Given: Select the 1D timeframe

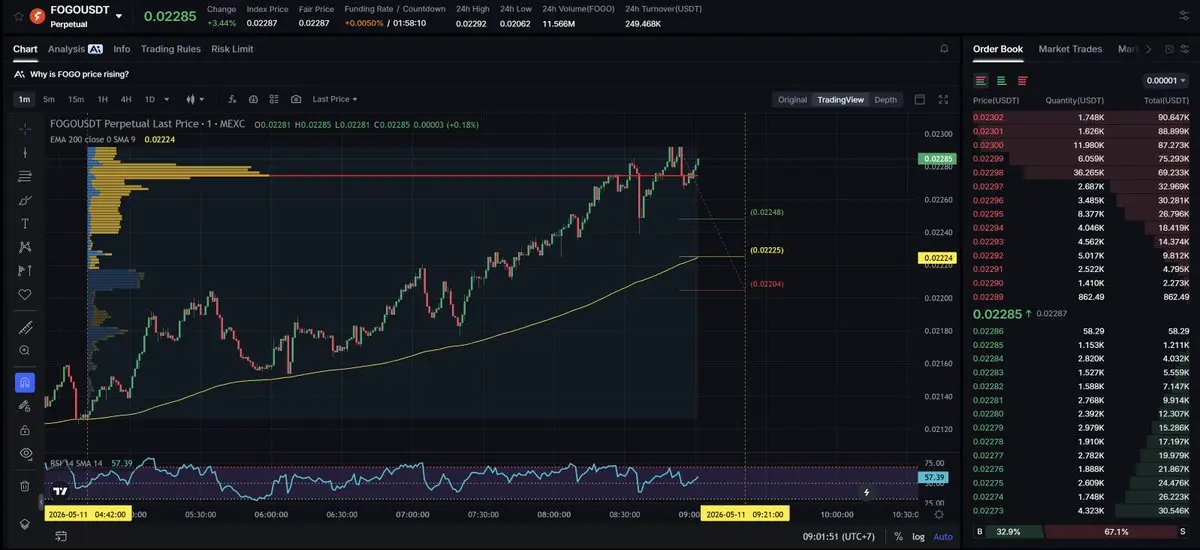Looking at the screenshot, I should pyautogui.click(x=150, y=99).
